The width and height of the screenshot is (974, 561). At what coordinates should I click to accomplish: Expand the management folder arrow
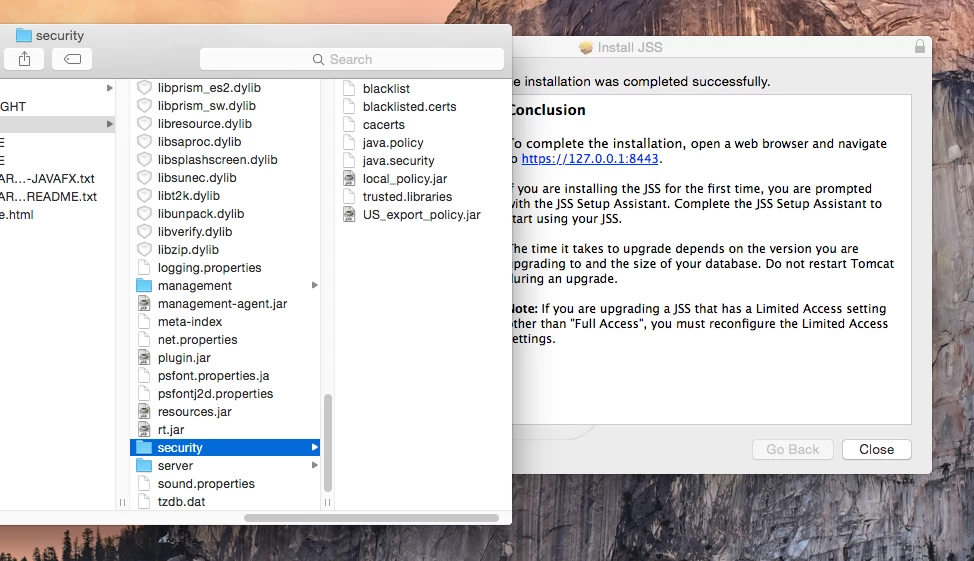pos(314,285)
